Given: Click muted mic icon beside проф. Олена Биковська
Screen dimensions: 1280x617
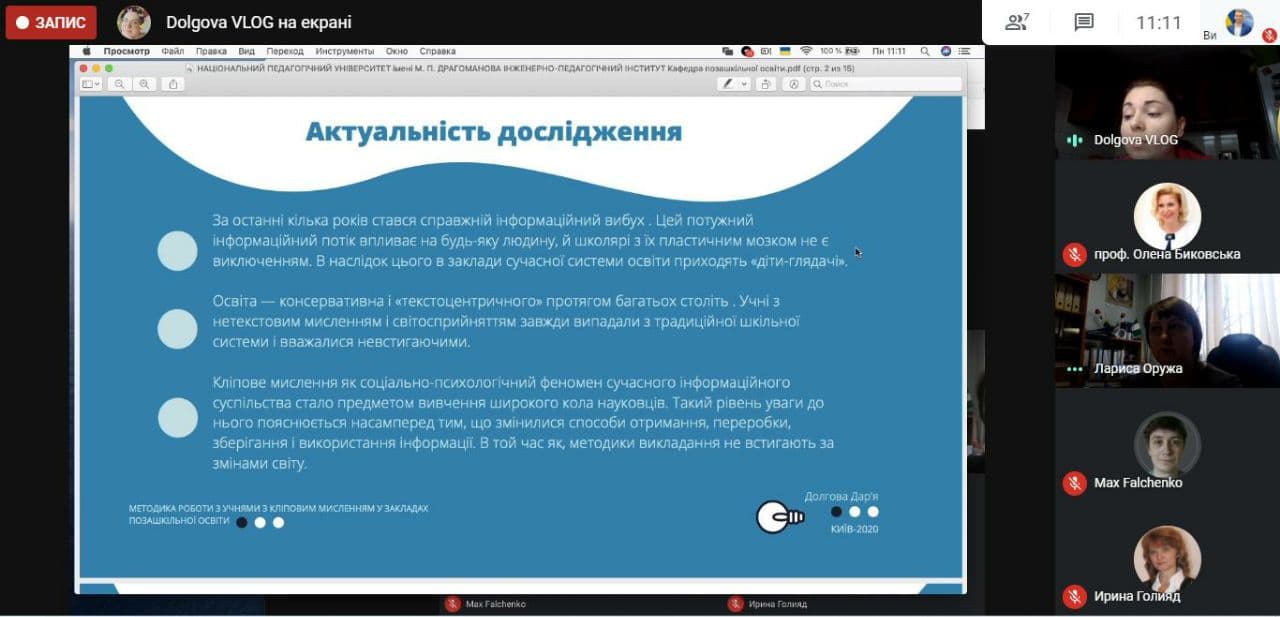Looking at the screenshot, I should [x=1075, y=254].
